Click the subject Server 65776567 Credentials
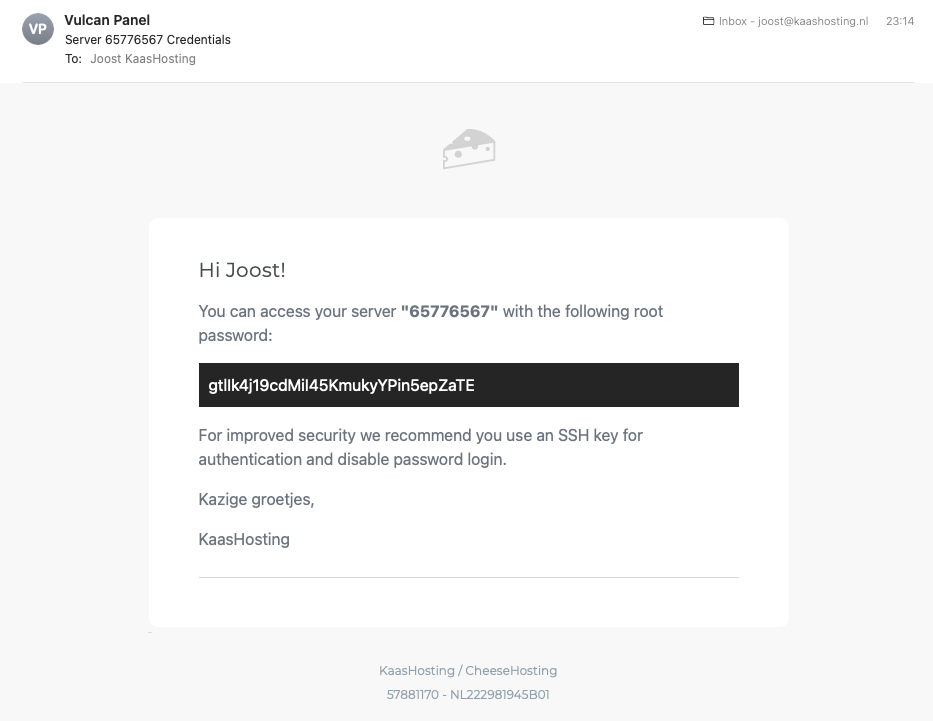 [148, 40]
